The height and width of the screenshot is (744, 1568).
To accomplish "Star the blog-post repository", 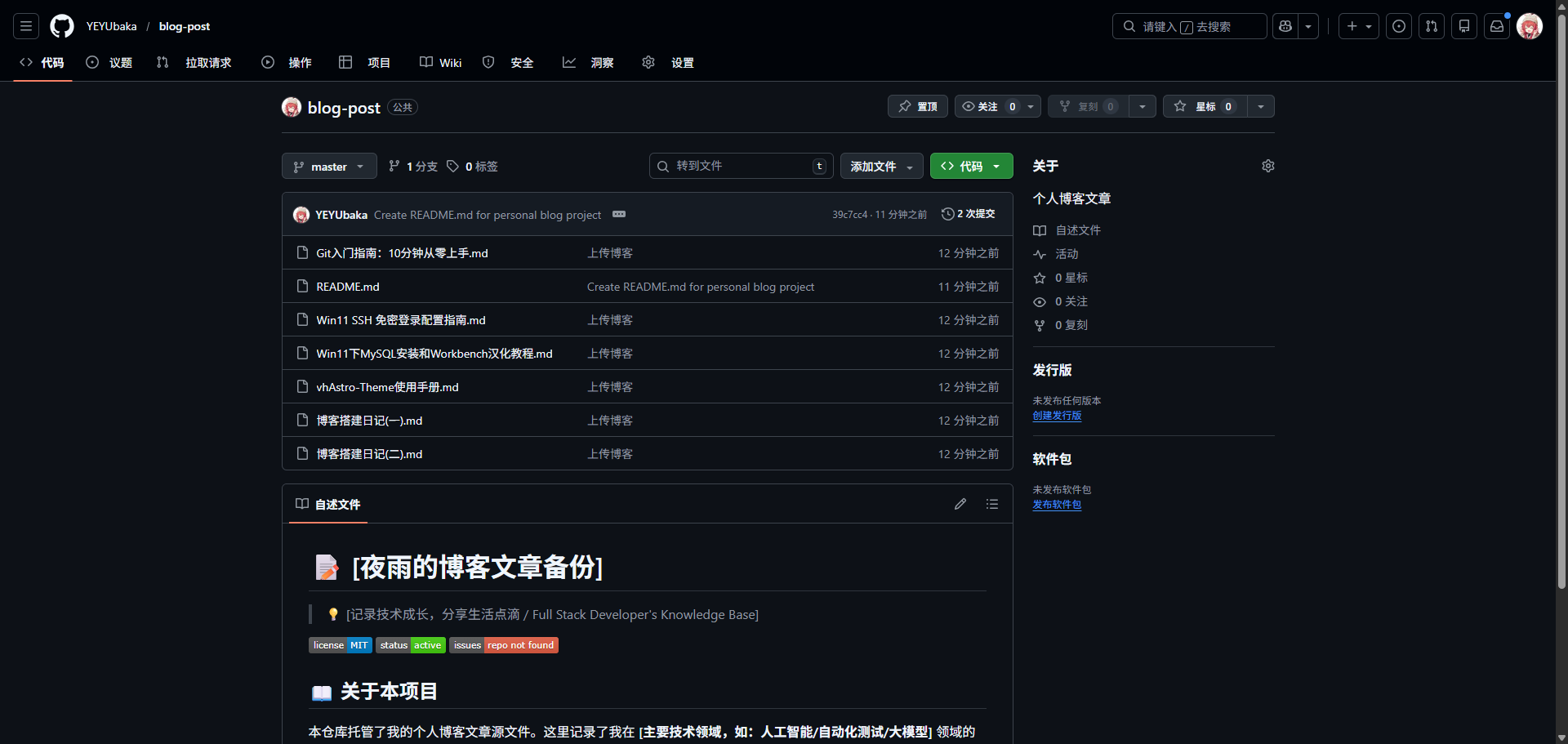I will click(1205, 106).
